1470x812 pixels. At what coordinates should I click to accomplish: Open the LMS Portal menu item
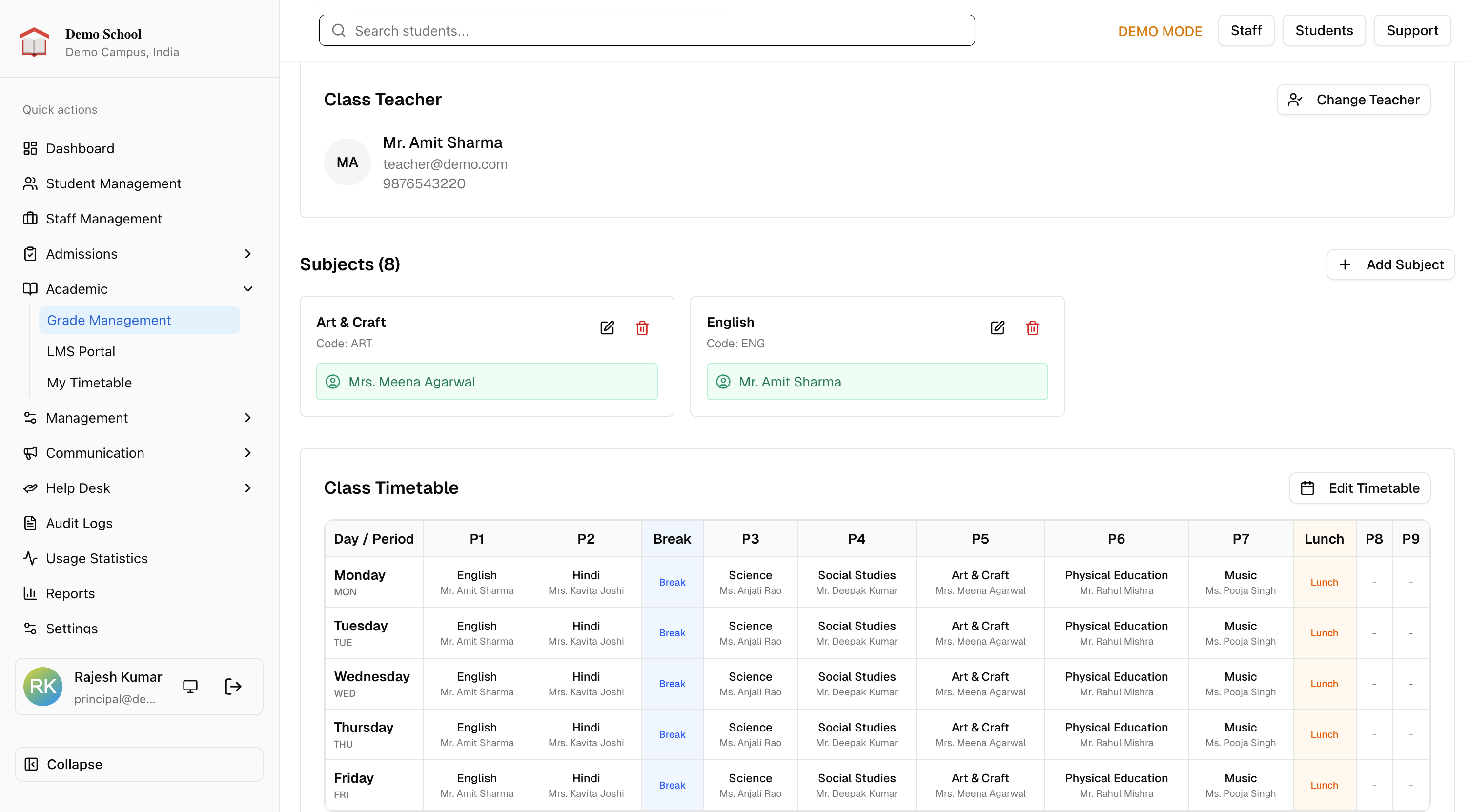[x=81, y=351]
